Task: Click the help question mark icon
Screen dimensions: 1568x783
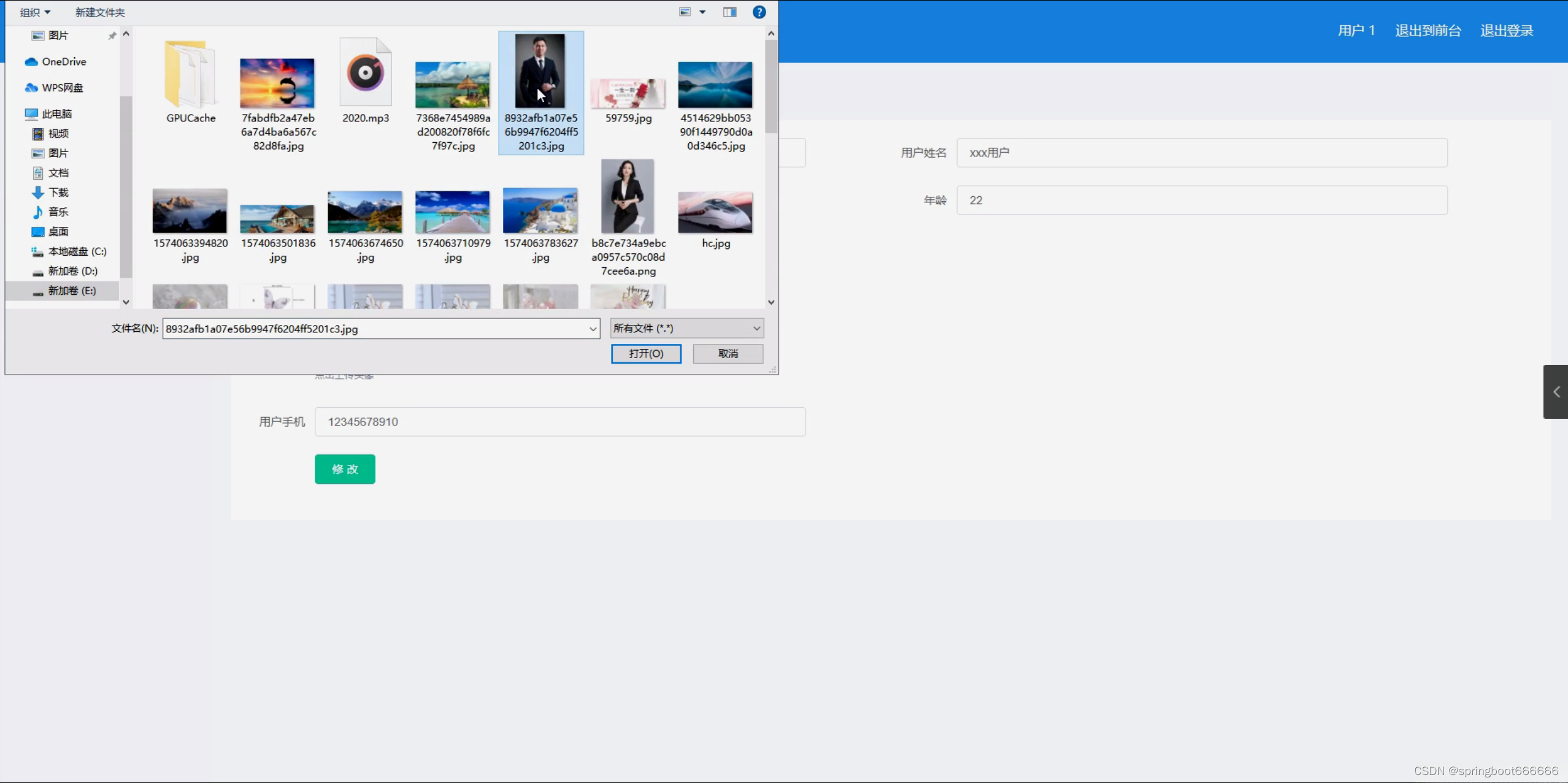Action: pyautogui.click(x=759, y=12)
